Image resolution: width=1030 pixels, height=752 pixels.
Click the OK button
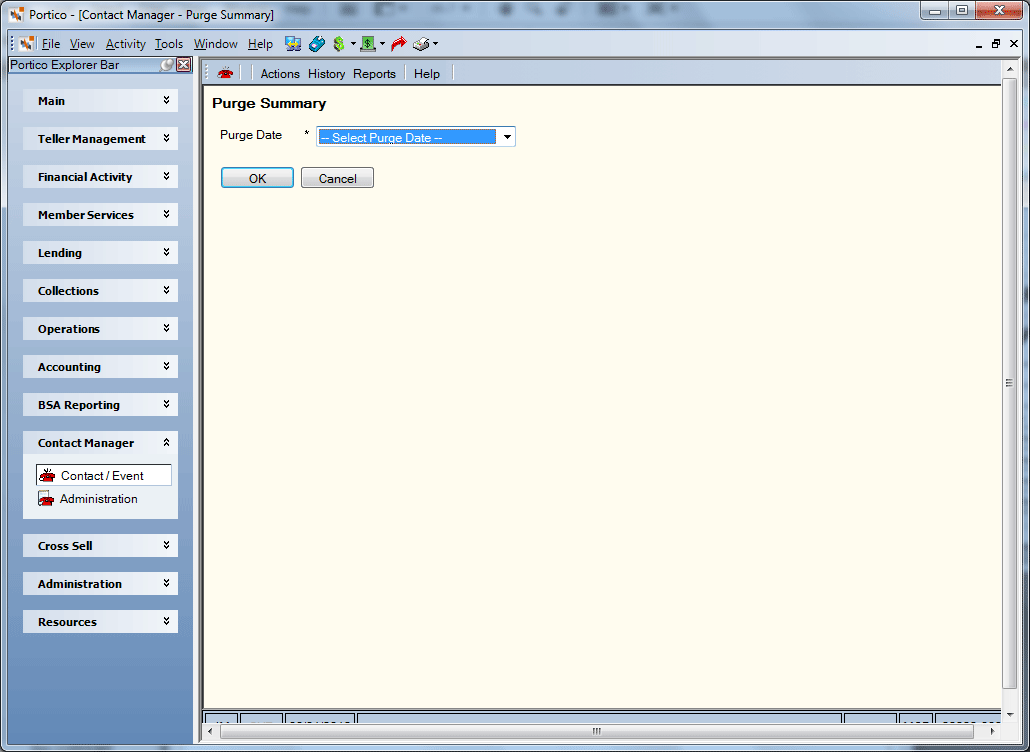click(258, 178)
